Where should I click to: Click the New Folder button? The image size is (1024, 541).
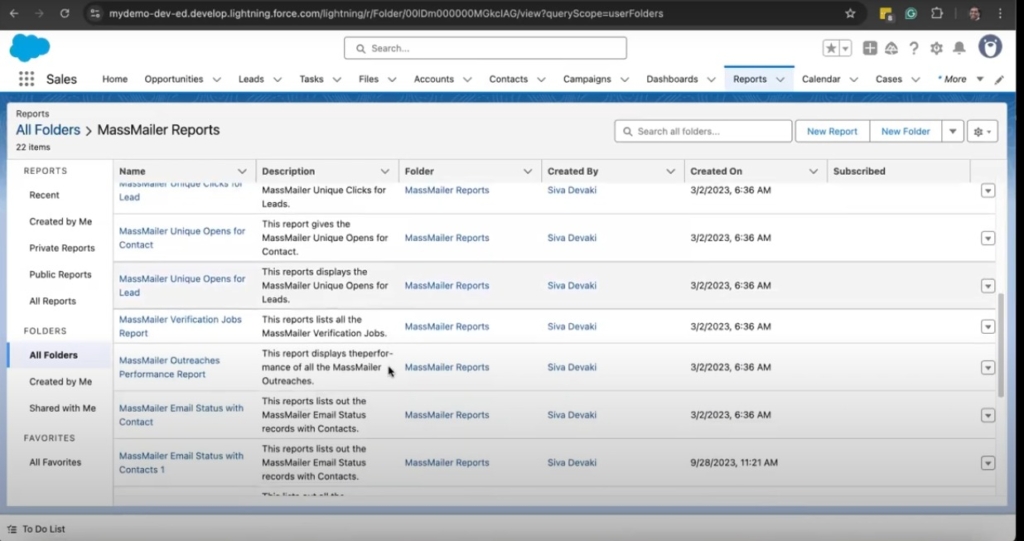click(905, 131)
